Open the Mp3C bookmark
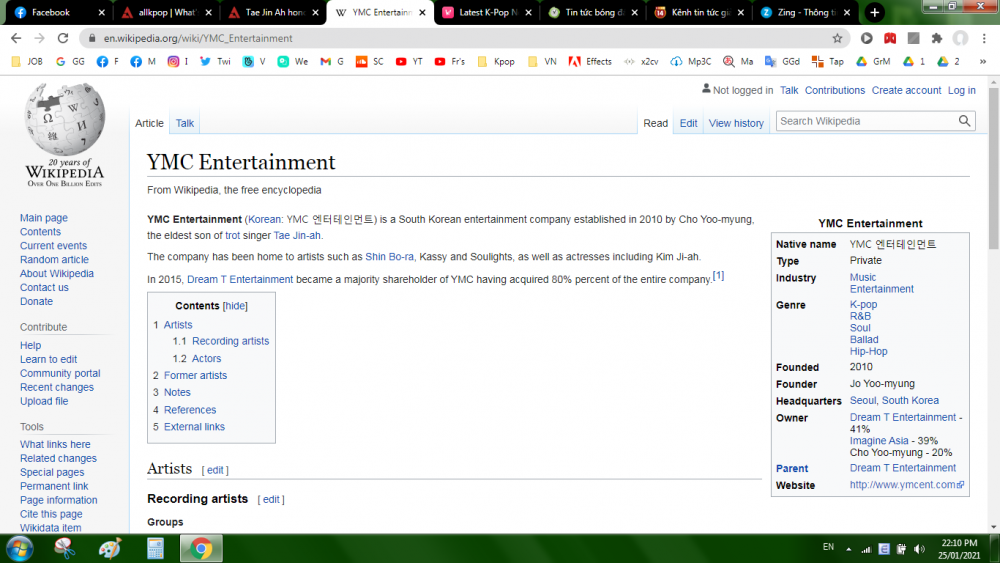The width and height of the screenshot is (1000, 563). click(x=691, y=61)
